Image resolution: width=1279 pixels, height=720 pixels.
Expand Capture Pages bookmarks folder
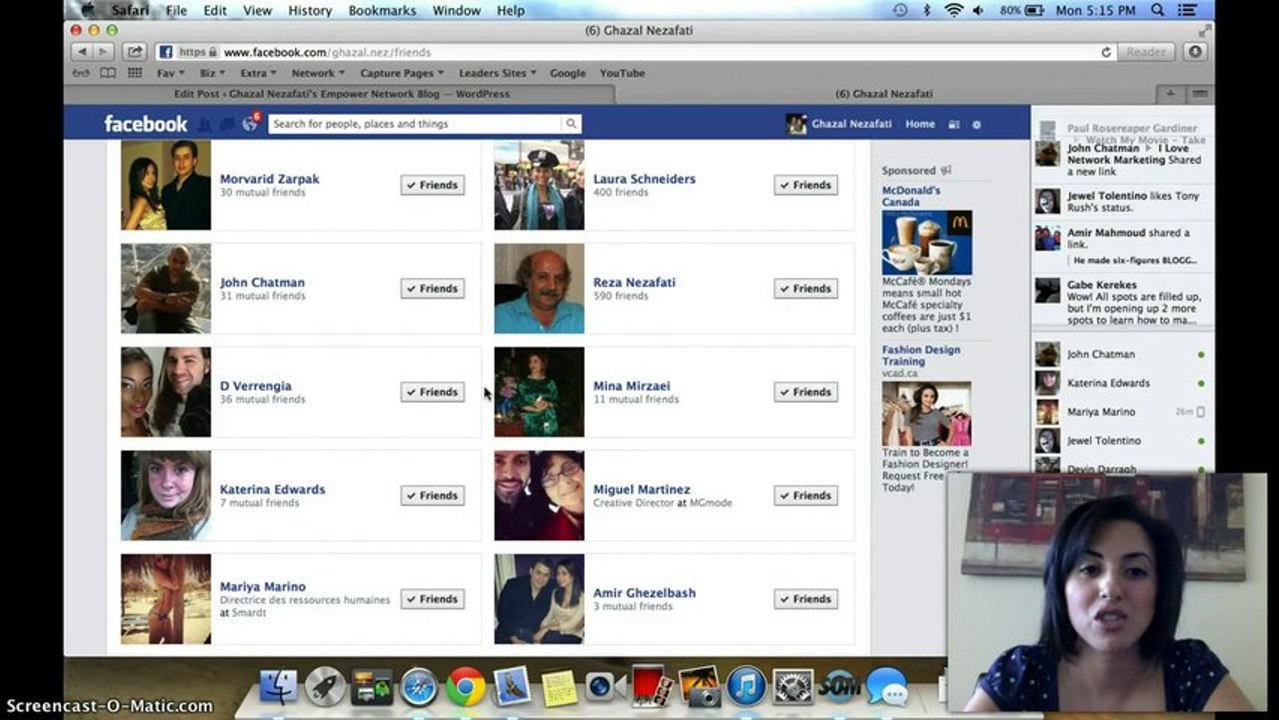[x=402, y=73]
